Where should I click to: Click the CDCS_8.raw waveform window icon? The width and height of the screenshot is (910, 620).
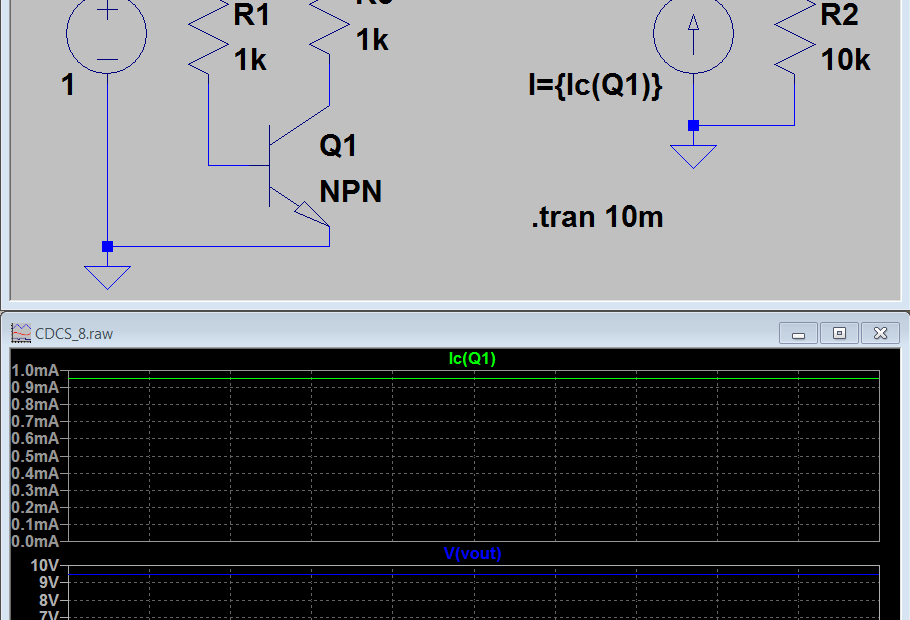pos(21,333)
